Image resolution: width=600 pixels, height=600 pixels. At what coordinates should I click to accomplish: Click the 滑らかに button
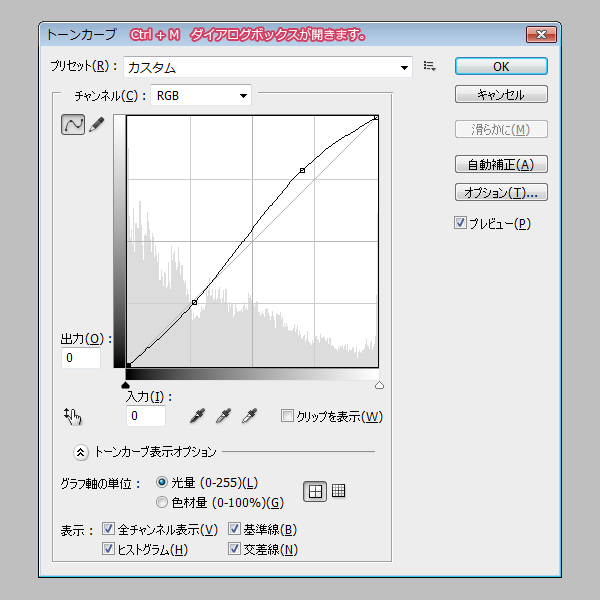501,130
